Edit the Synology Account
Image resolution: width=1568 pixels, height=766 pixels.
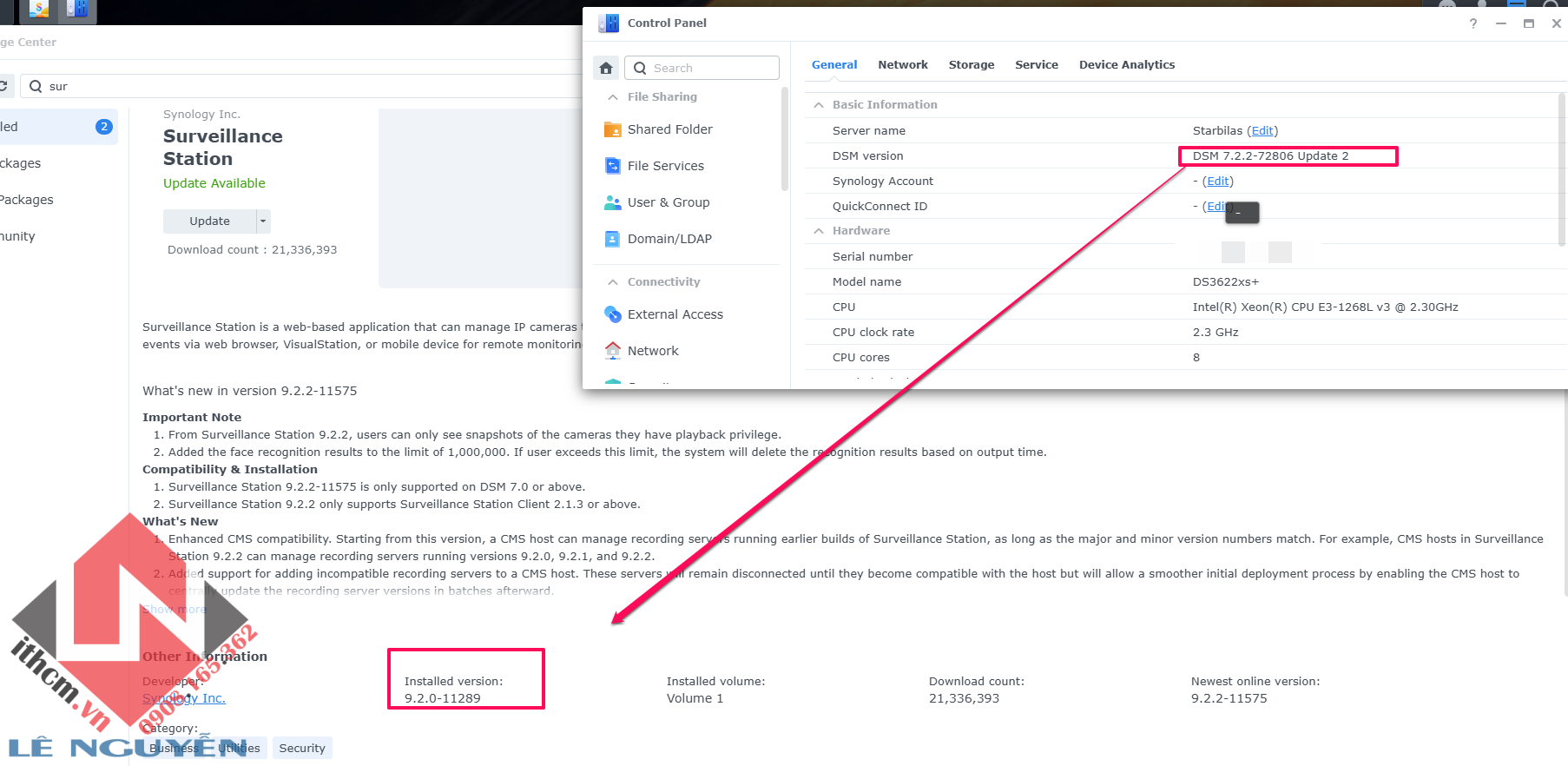(x=1218, y=182)
